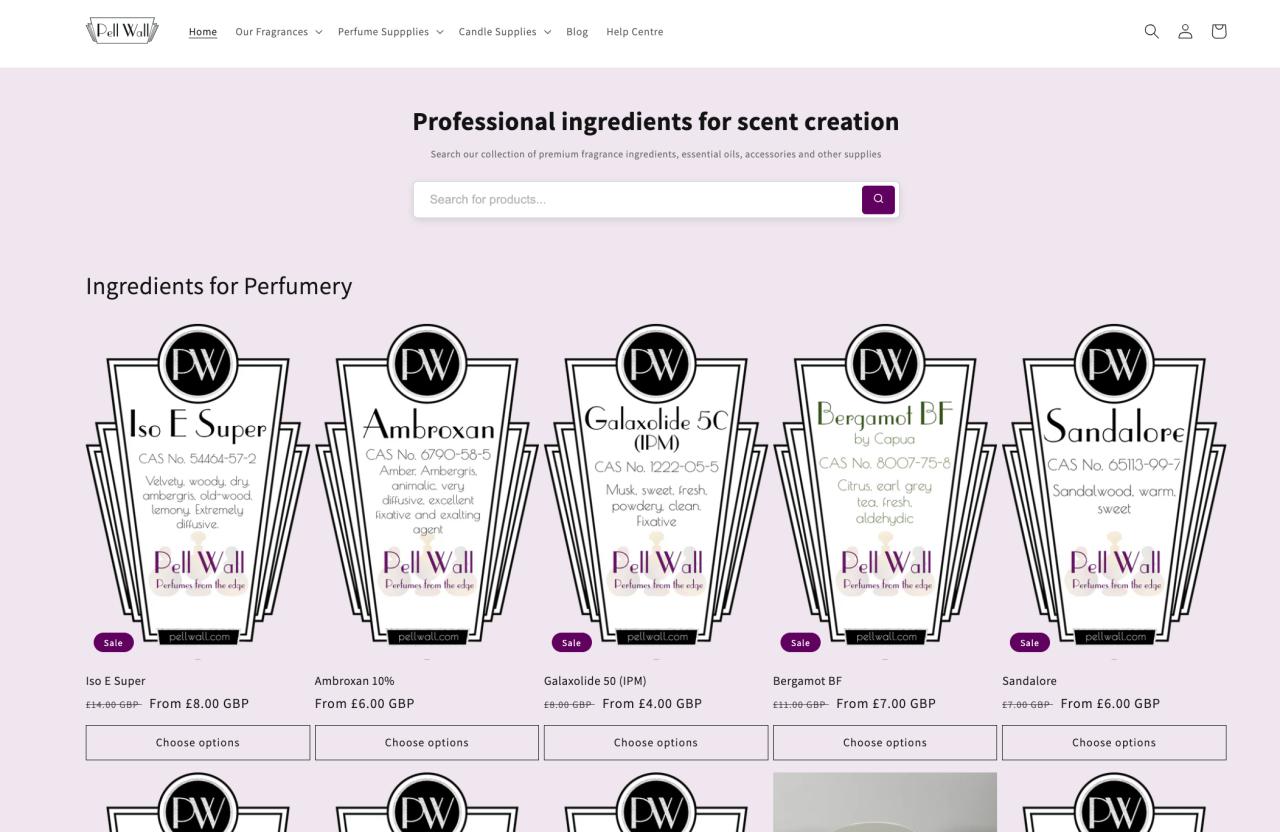Screen dimensions: 1280x832
Task: Open the Ambroxan 10% title link
Action: [x=355, y=681]
